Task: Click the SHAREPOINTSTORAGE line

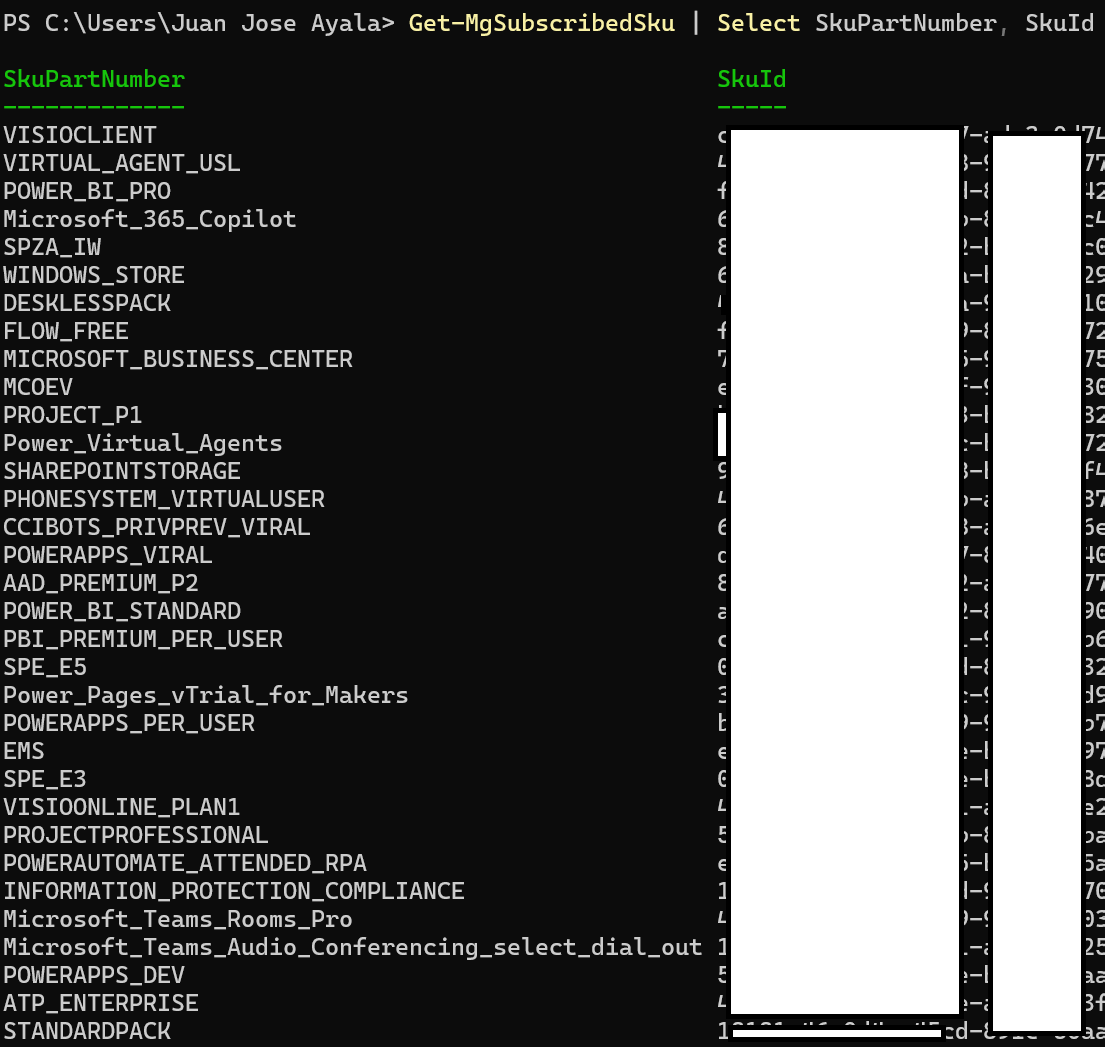Action: [122, 471]
